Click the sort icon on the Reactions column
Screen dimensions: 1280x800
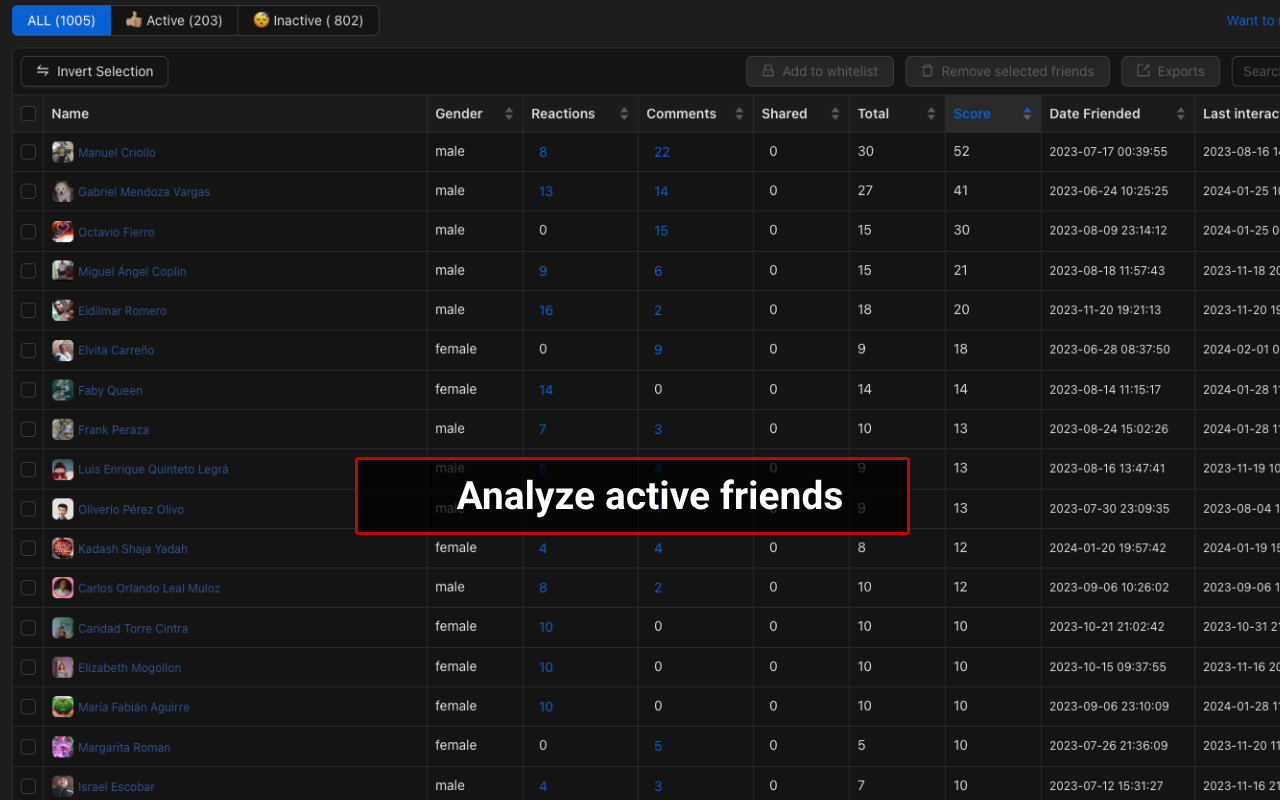point(623,113)
